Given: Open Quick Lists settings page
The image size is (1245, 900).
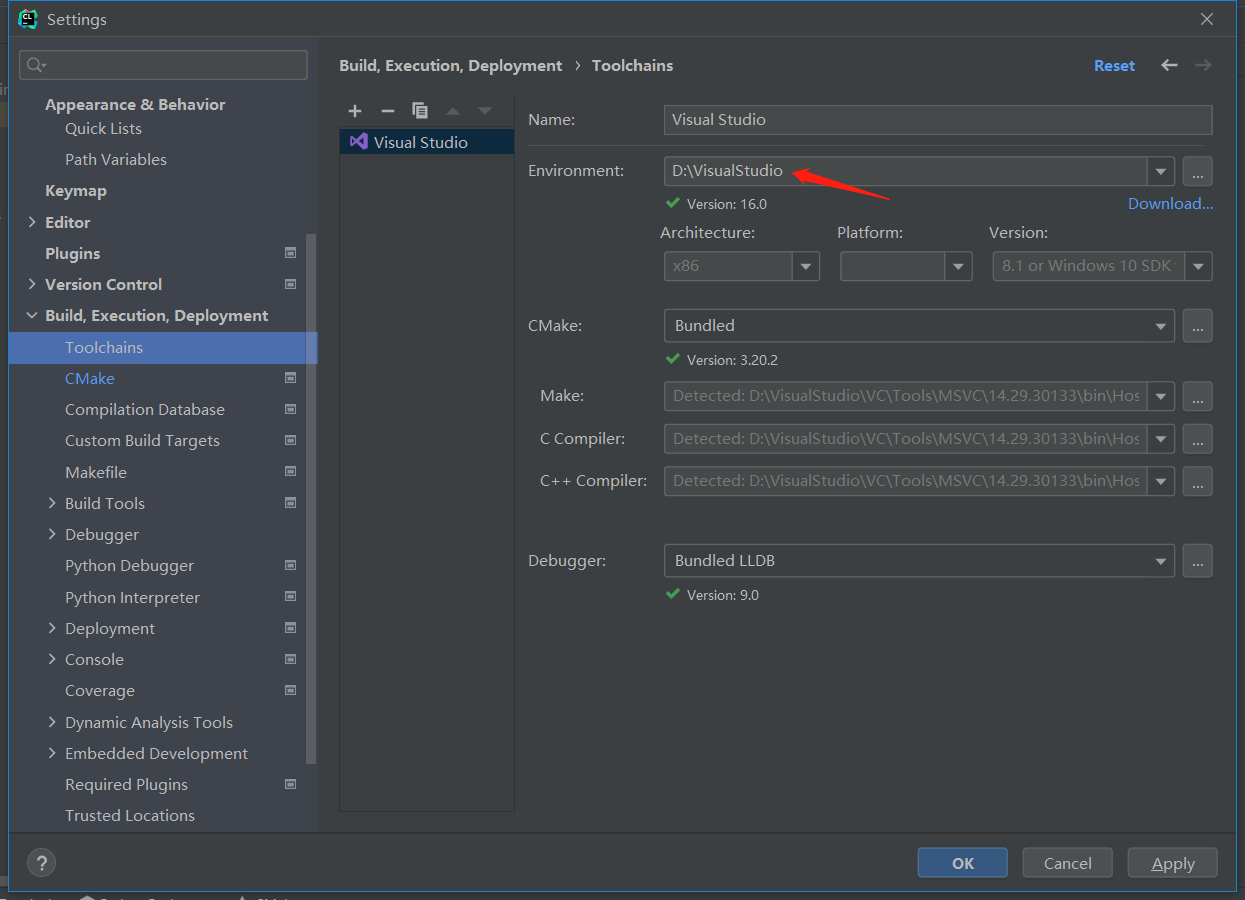Looking at the screenshot, I should [103, 128].
